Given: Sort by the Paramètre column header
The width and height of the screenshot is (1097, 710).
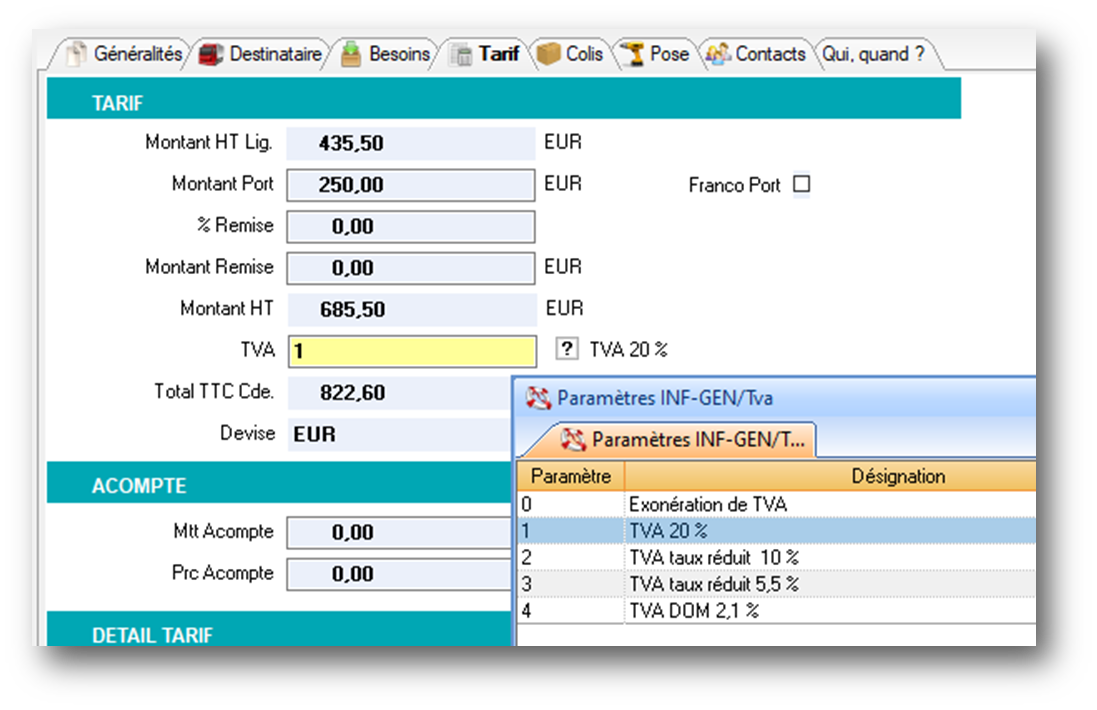Looking at the screenshot, I should point(570,476).
